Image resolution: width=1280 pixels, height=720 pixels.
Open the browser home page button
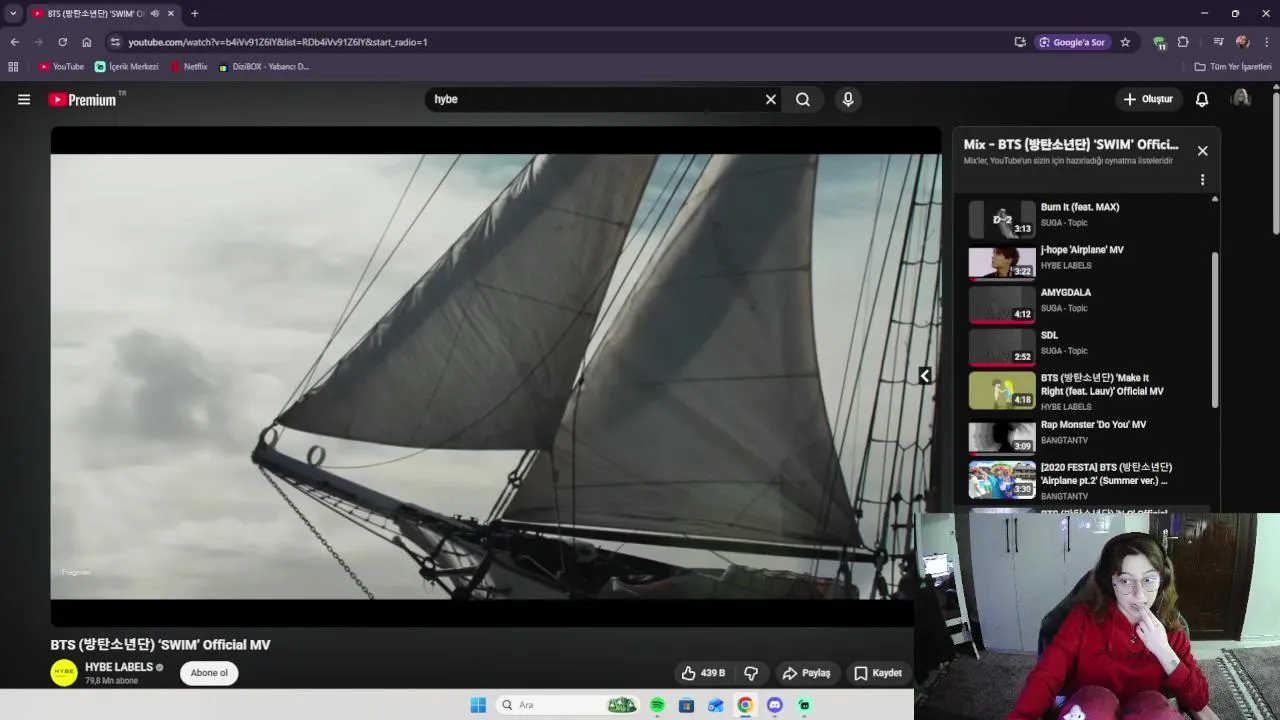(87, 42)
